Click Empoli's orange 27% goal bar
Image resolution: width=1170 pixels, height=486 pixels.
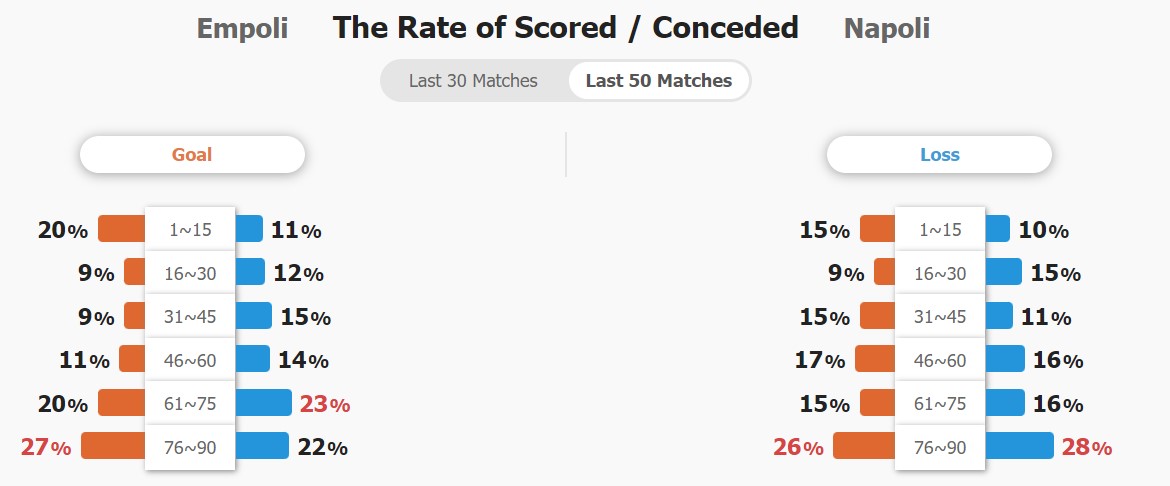pos(114,446)
